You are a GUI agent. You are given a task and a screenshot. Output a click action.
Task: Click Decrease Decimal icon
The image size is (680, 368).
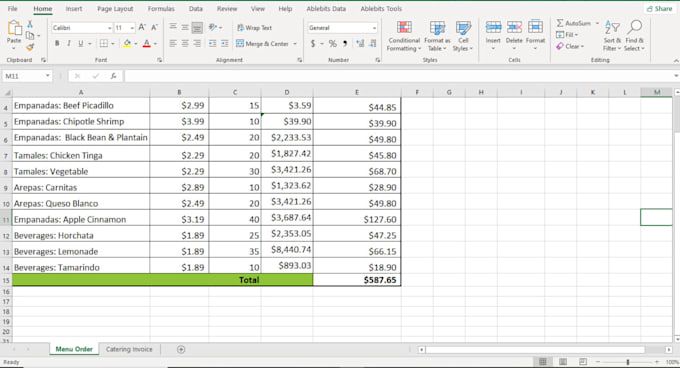coord(373,43)
